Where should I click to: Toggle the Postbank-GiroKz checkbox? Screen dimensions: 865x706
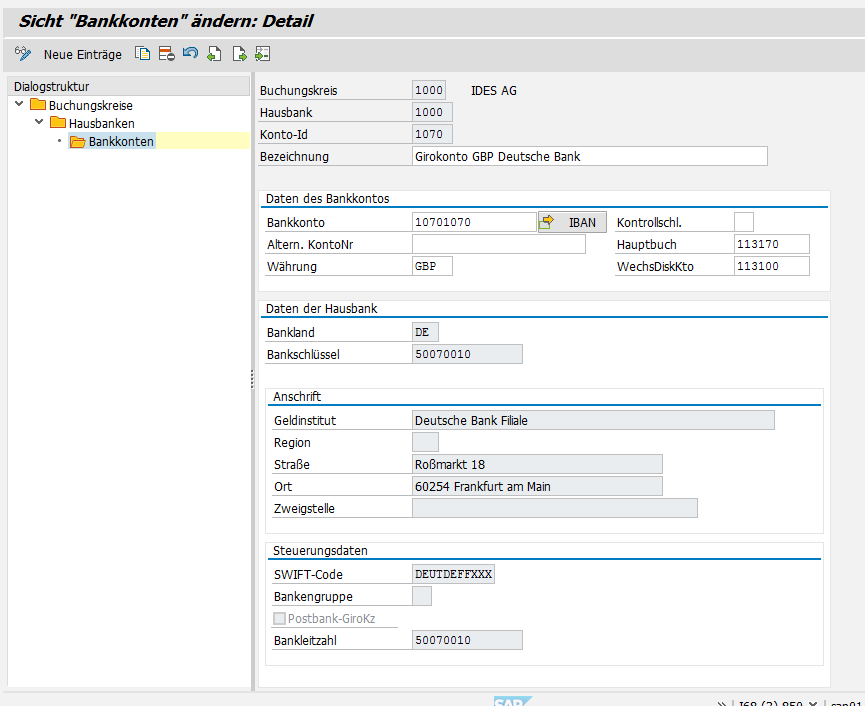tap(279, 618)
